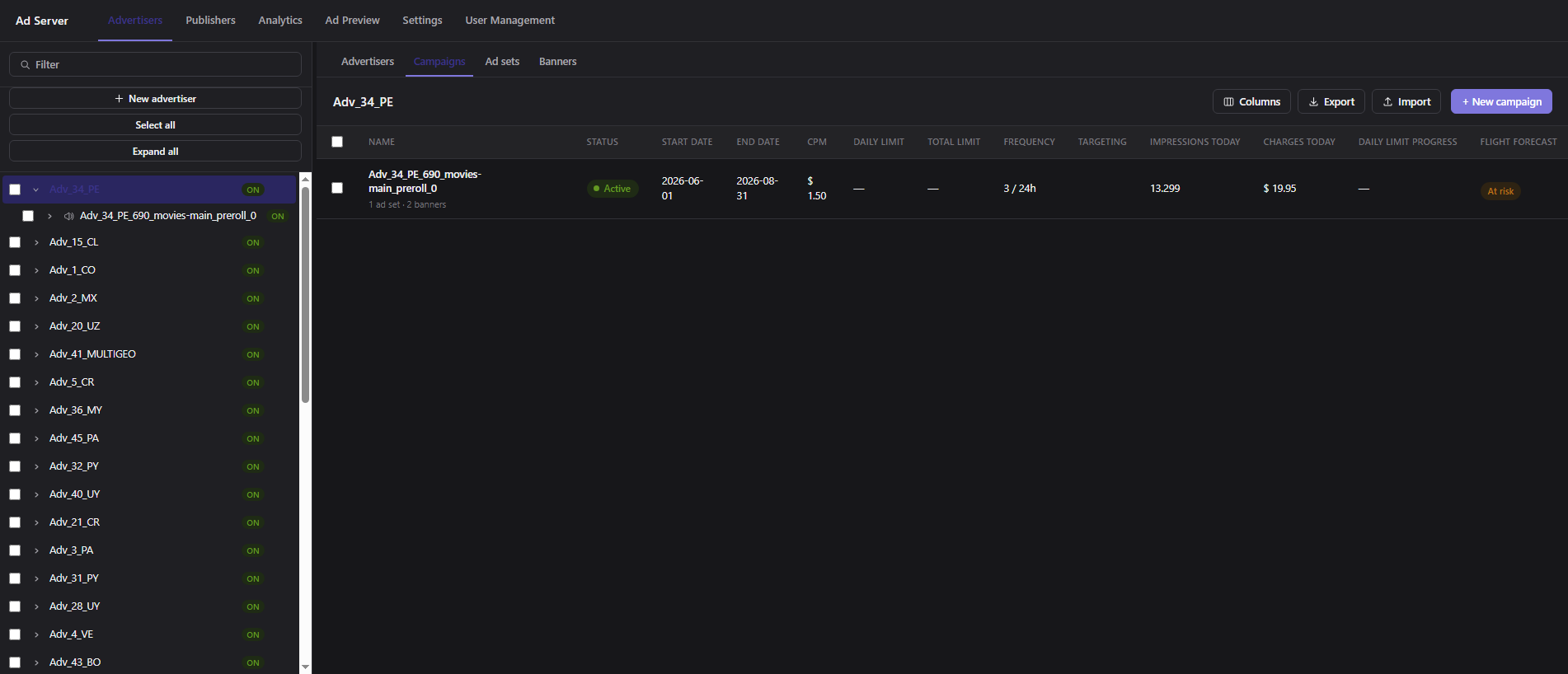
Task: Click the New campaign button
Action: pos(1501,101)
